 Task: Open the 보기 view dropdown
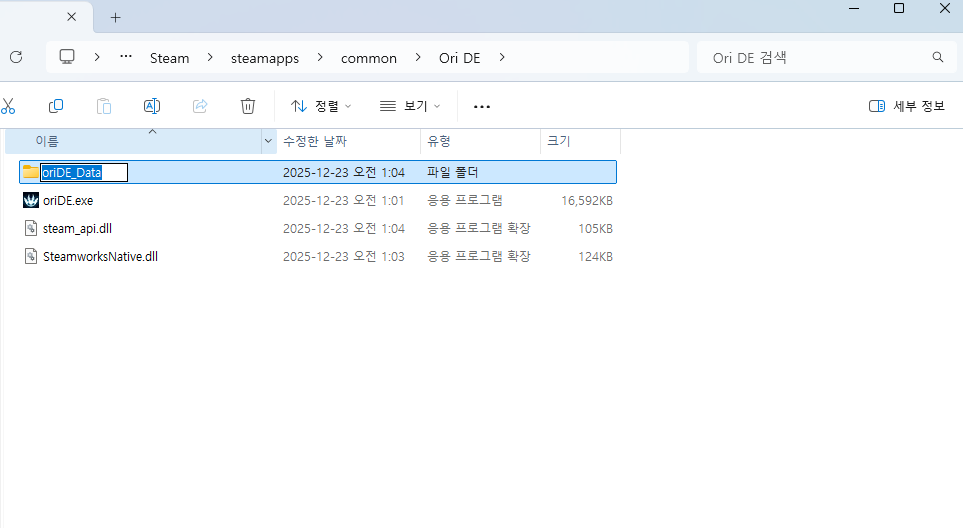click(x=410, y=106)
